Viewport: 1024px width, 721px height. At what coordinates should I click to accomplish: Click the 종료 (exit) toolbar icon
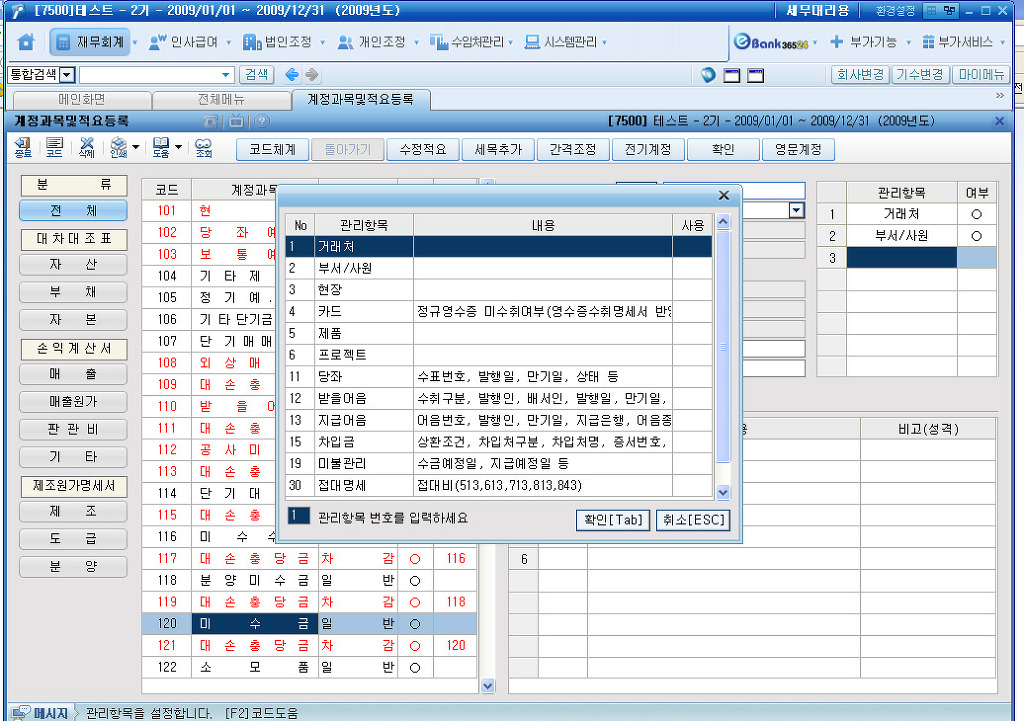[x=22, y=148]
